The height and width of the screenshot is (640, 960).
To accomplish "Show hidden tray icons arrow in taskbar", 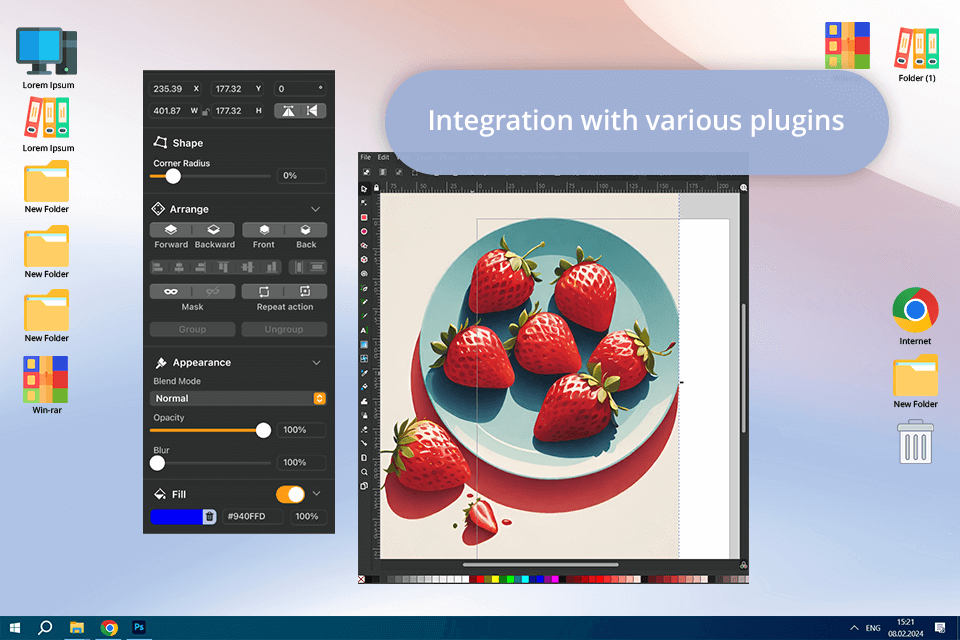I will point(854,628).
